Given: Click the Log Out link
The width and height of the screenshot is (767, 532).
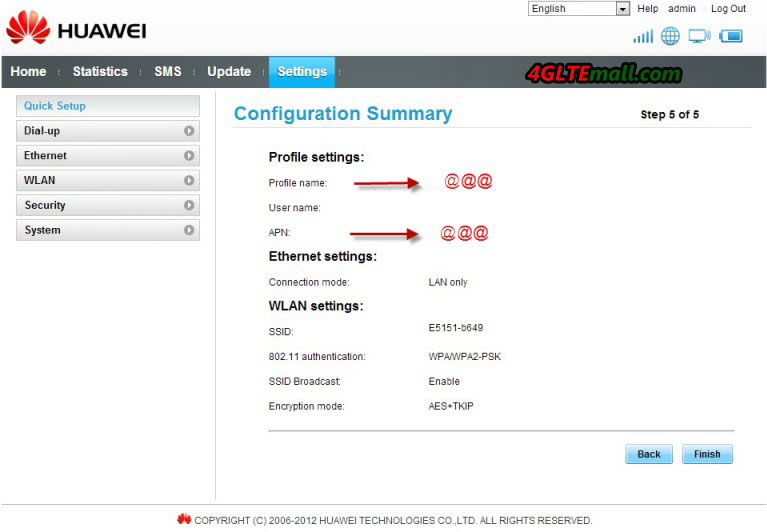Looking at the screenshot, I should [x=728, y=9].
